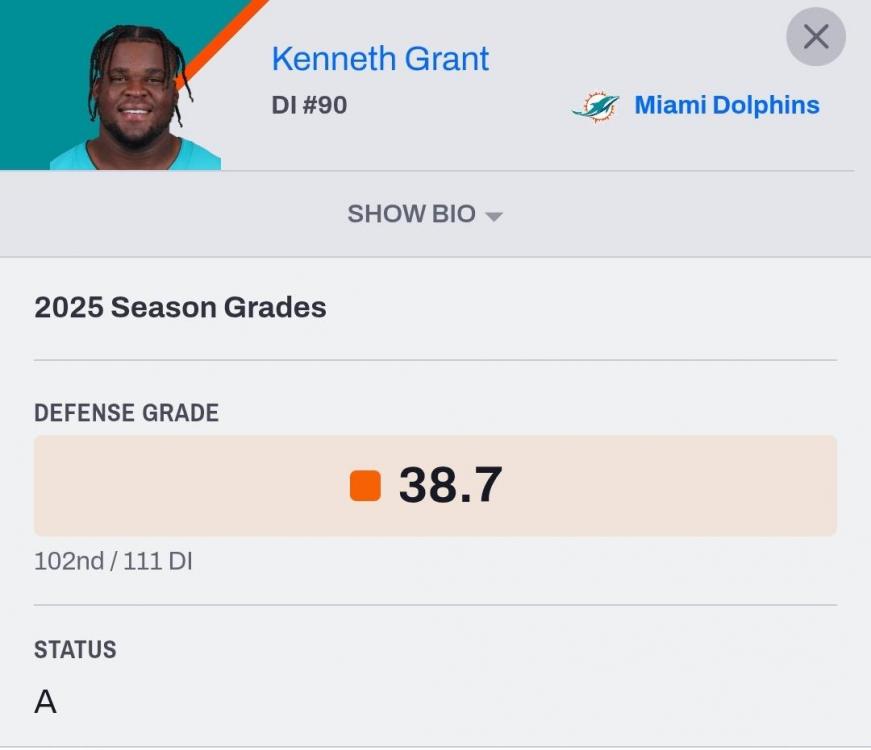Click the divider below the Season Grades heading
Viewport: 871px width, 750px height.
click(435, 360)
